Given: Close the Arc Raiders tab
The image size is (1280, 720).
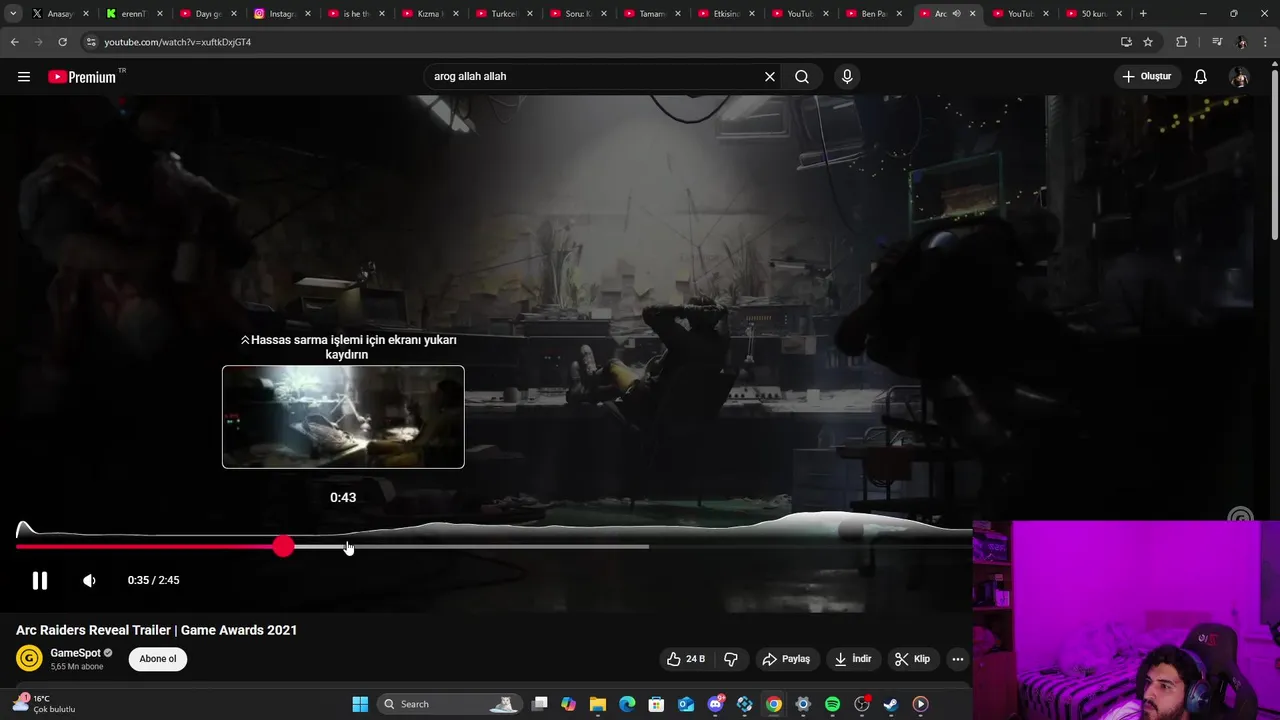Looking at the screenshot, I should click(972, 14).
